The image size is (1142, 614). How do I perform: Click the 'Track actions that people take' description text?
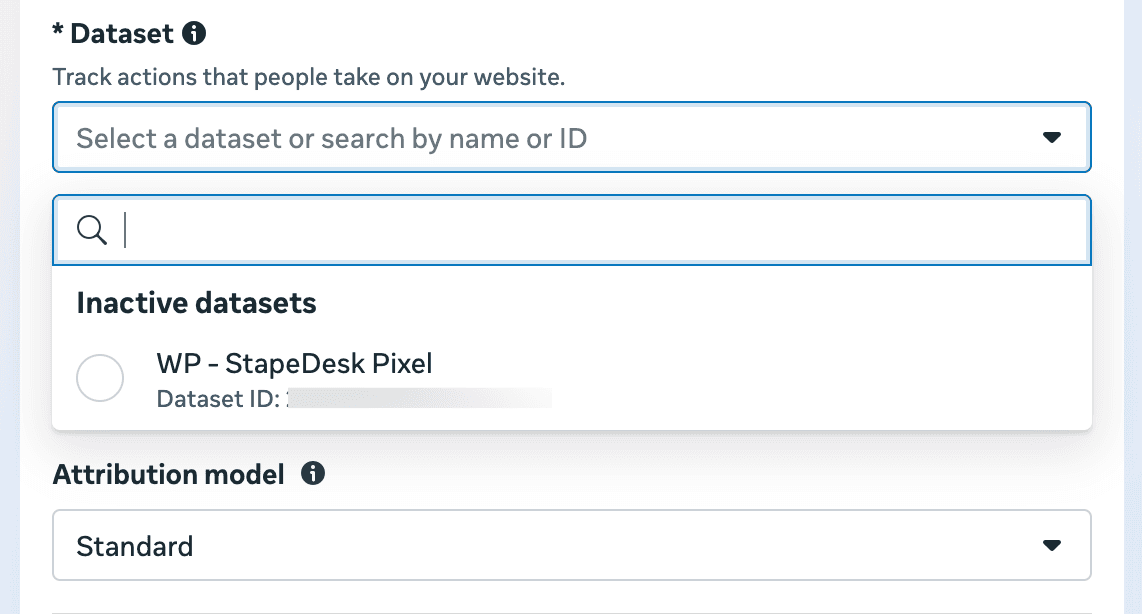tap(308, 77)
